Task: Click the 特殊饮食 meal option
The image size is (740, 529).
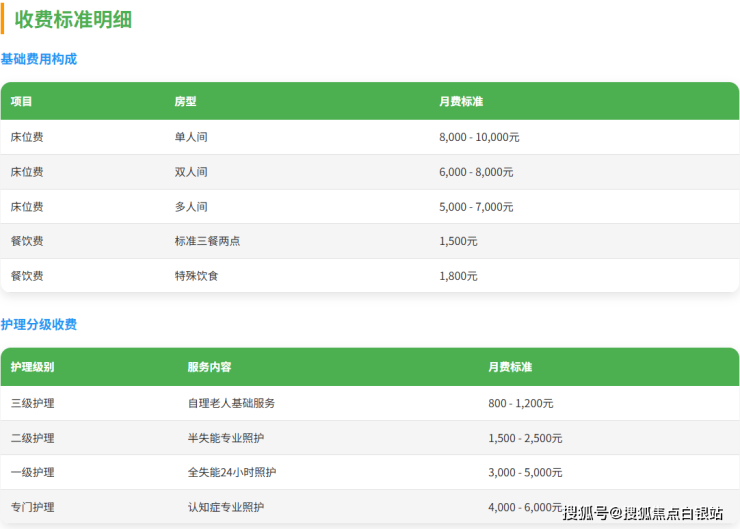Action: [x=196, y=276]
